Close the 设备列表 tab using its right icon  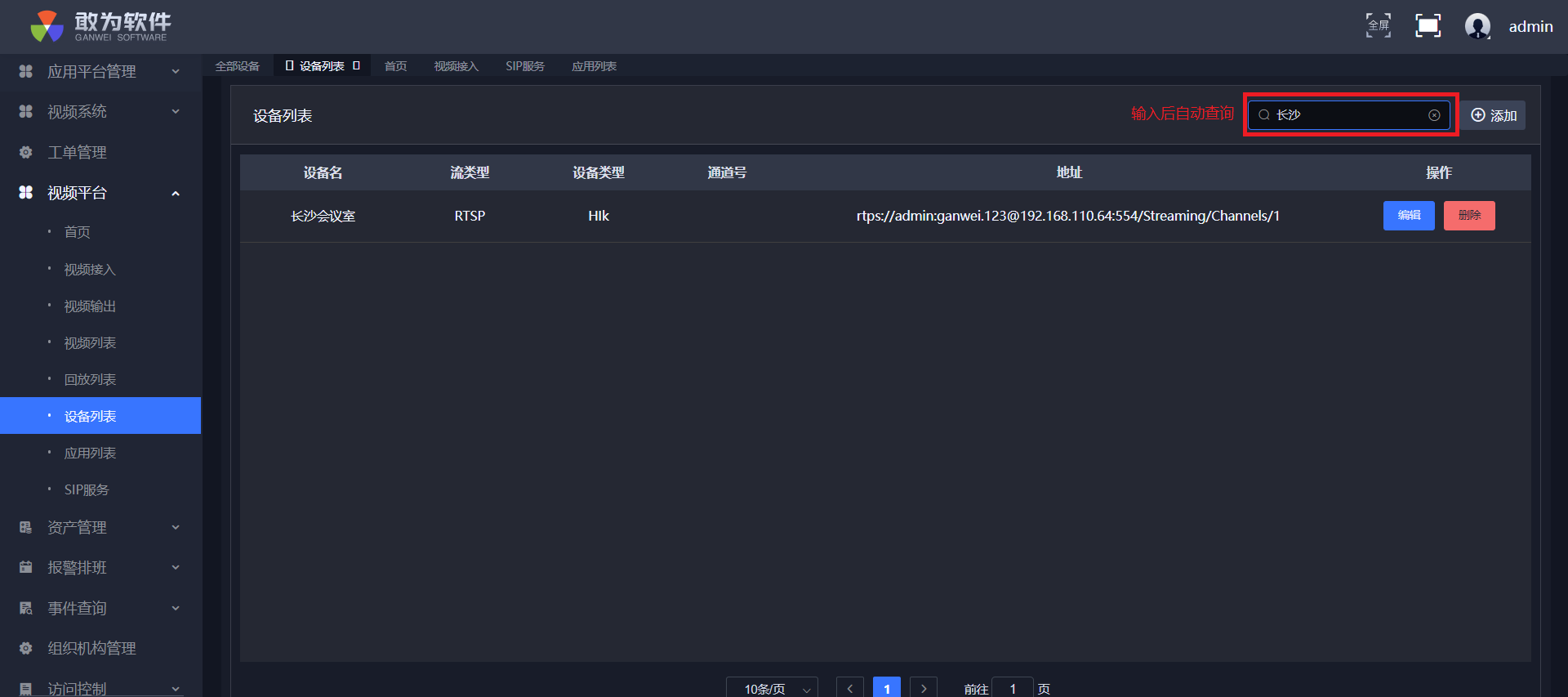point(356,65)
